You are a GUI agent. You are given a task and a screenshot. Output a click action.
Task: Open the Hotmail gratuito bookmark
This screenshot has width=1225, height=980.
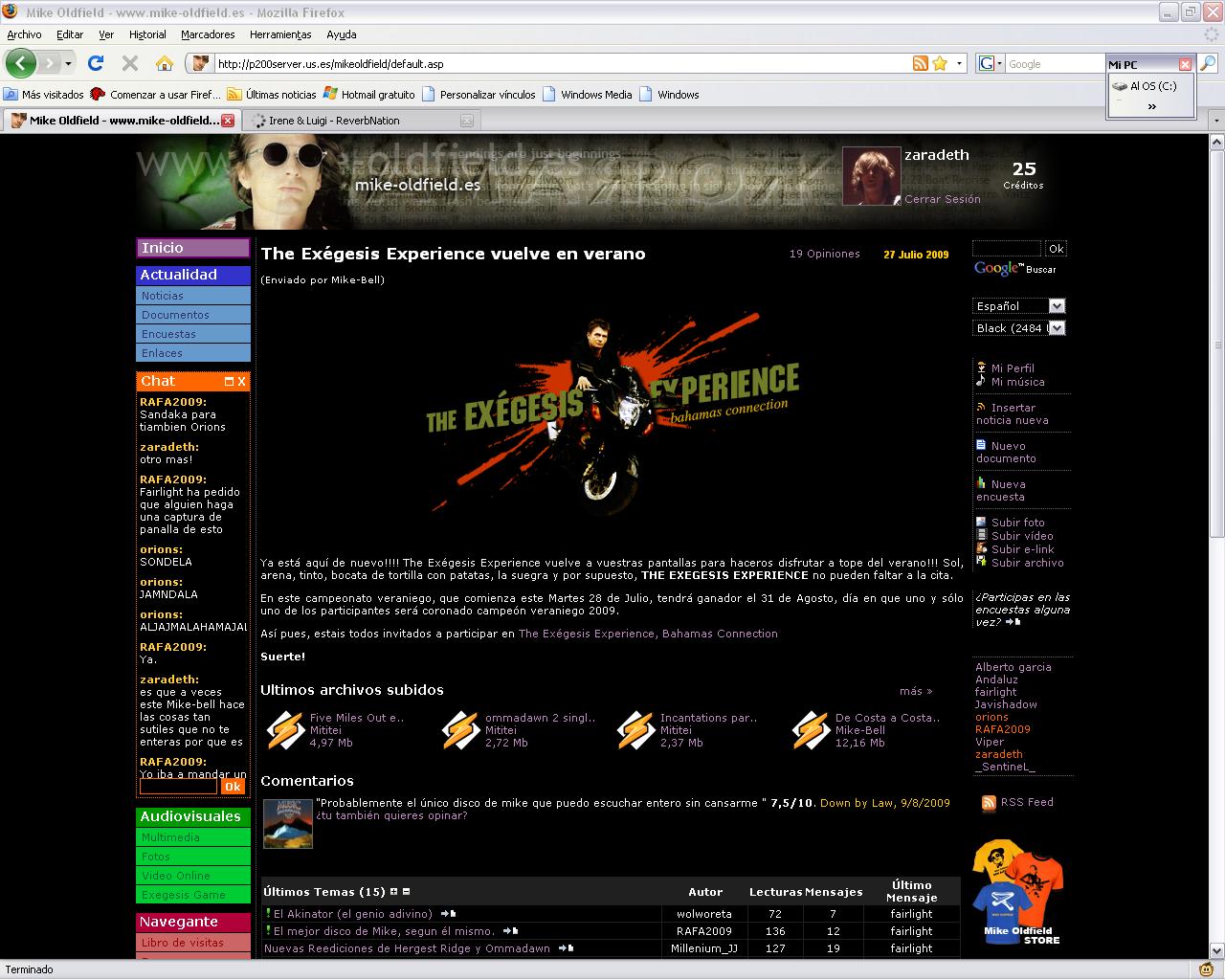[369, 95]
